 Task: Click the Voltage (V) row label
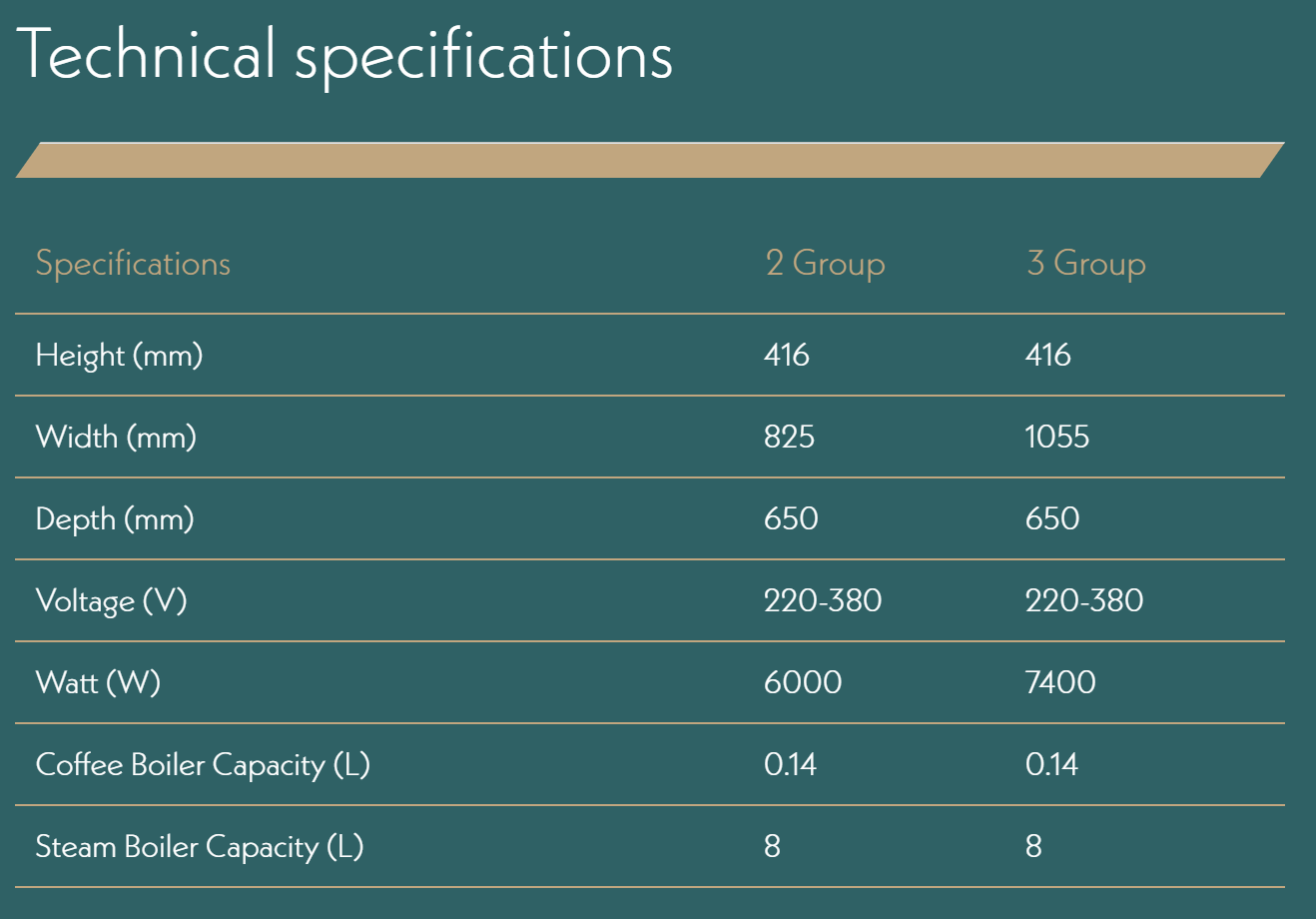(111, 601)
